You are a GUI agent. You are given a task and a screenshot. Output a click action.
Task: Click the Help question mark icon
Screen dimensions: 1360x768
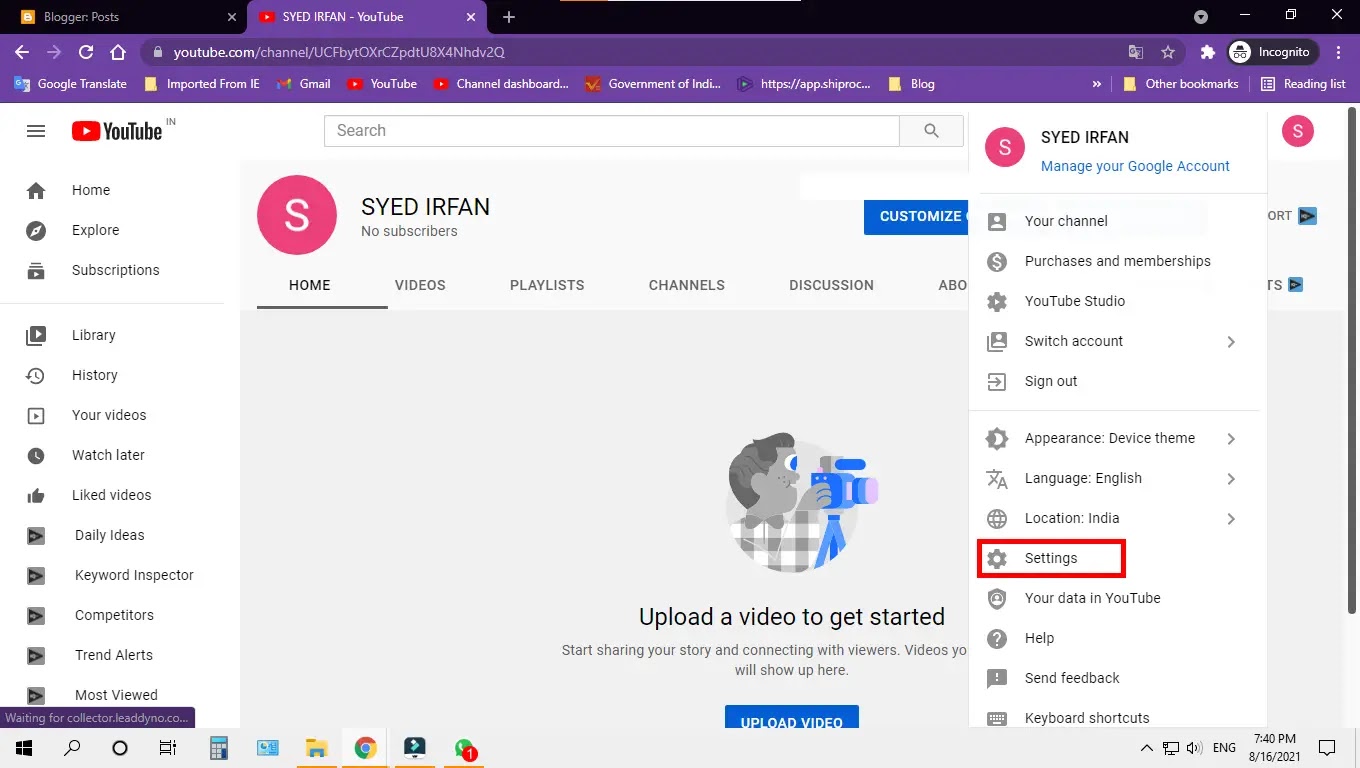point(997,639)
